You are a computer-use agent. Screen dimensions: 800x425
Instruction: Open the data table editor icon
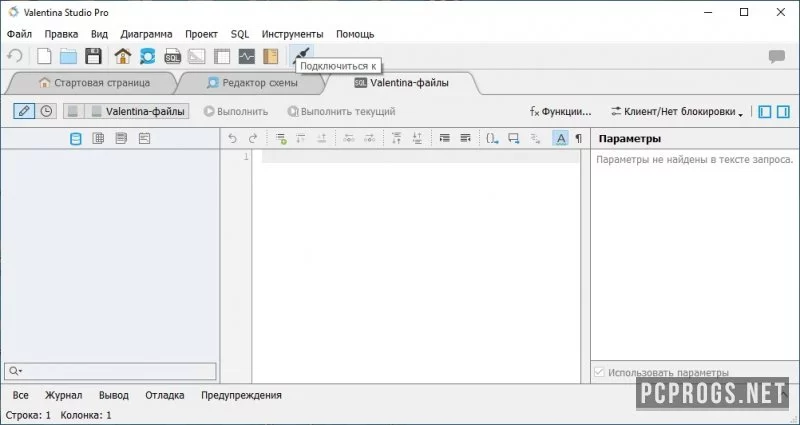(222, 56)
